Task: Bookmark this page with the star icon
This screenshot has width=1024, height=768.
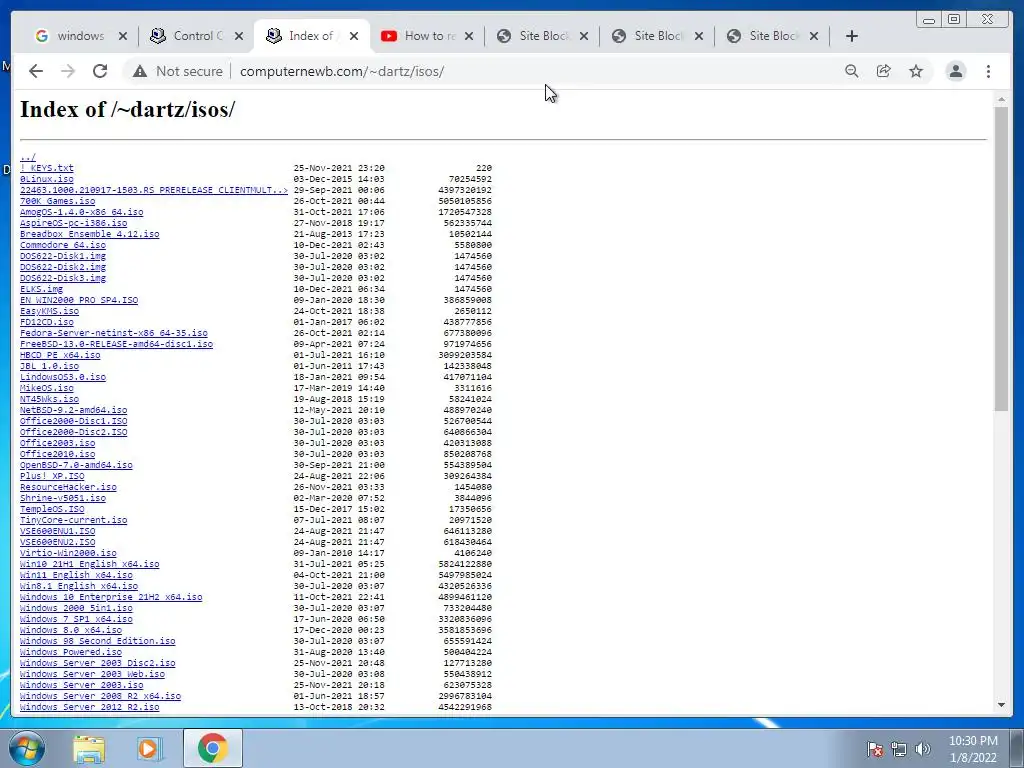Action: point(916,71)
